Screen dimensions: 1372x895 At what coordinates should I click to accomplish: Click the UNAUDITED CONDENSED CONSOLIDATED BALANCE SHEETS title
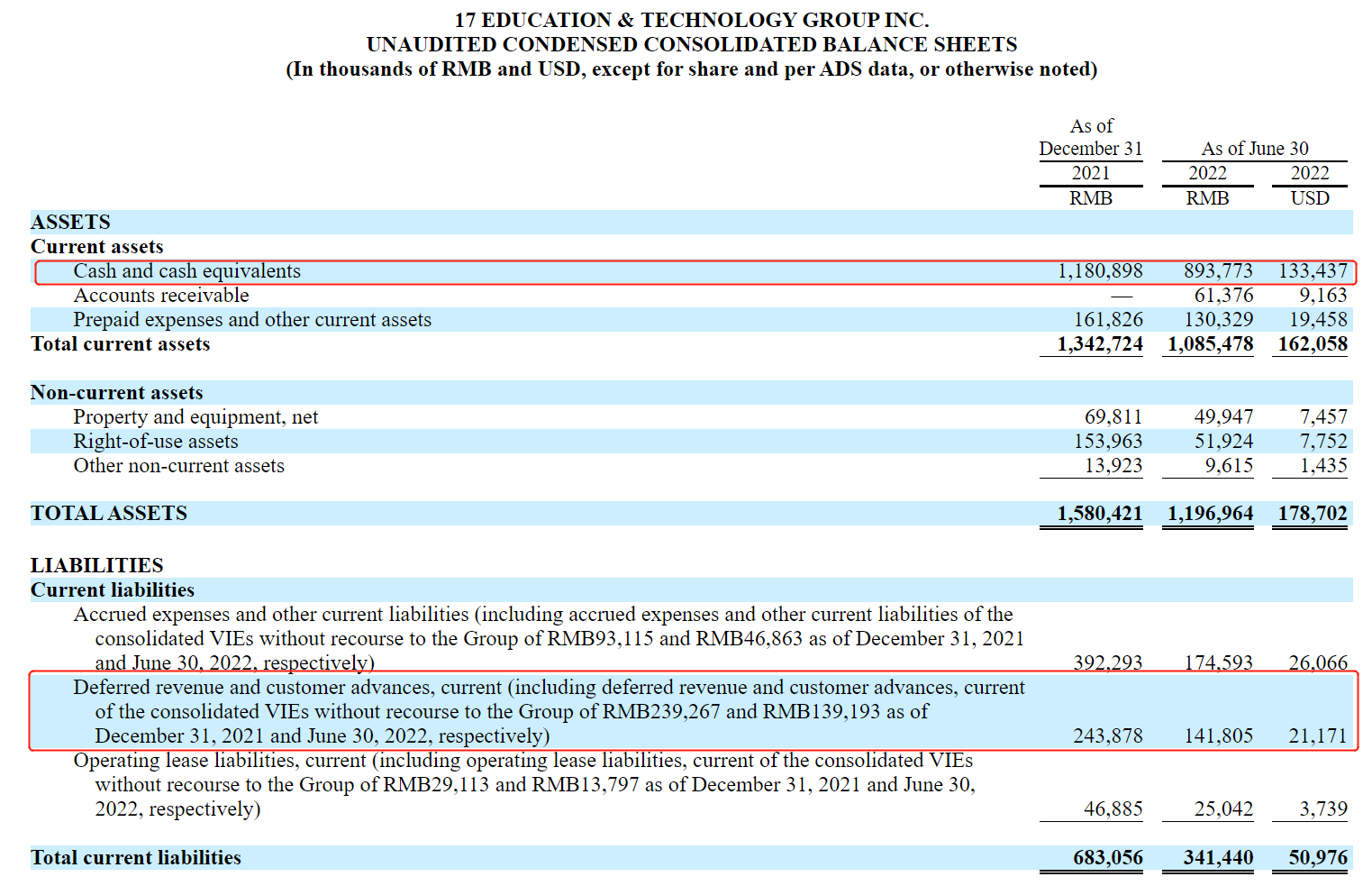tap(691, 45)
